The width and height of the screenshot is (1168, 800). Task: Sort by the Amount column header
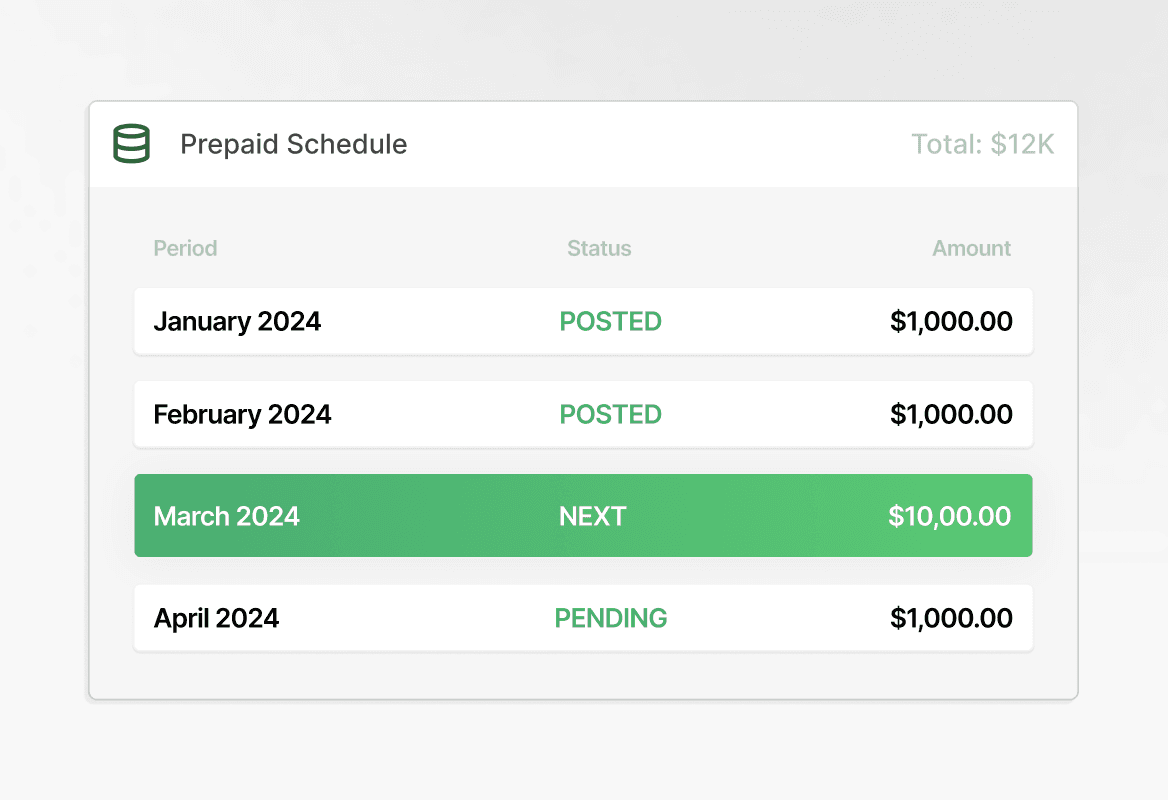971,248
